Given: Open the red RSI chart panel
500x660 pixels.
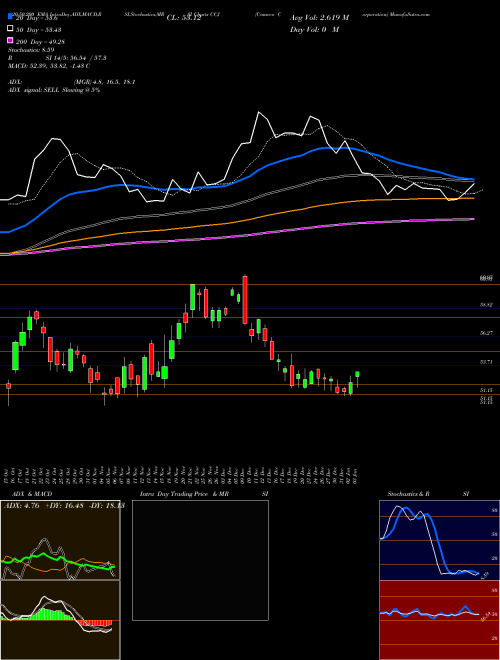Looking at the screenshot, I should coord(439,620).
